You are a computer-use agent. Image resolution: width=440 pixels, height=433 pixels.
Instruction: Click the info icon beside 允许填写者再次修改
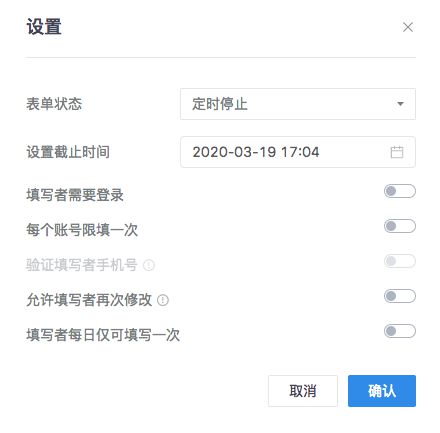click(x=163, y=300)
